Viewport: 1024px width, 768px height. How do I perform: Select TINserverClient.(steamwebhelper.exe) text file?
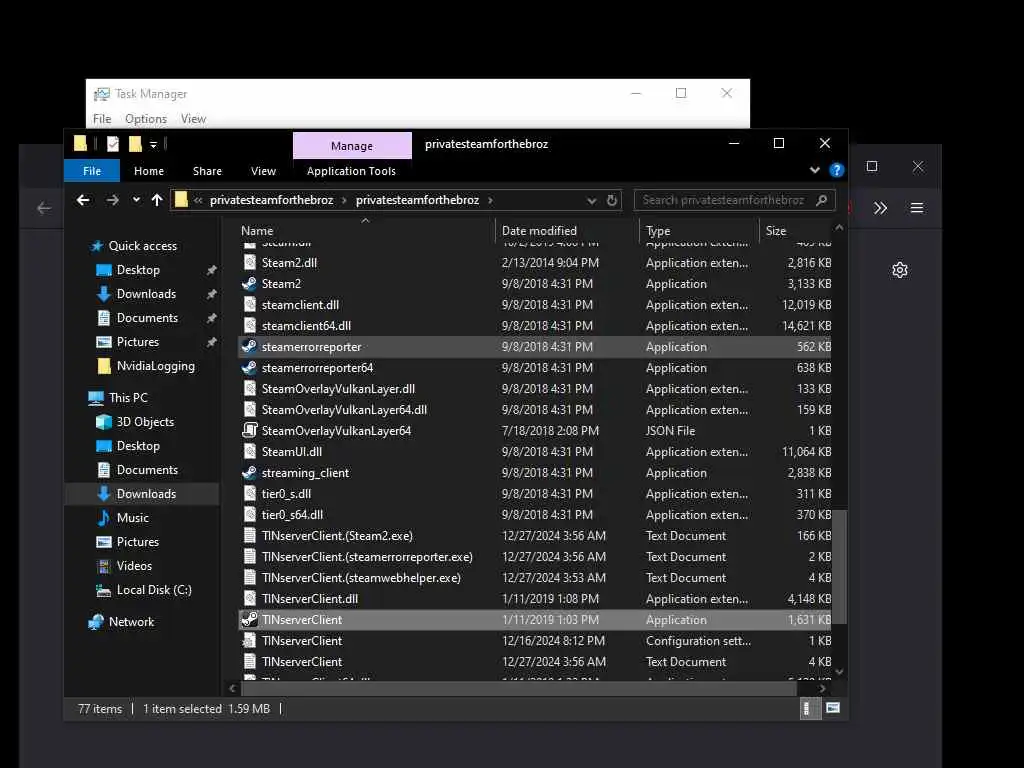(x=535, y=577)
